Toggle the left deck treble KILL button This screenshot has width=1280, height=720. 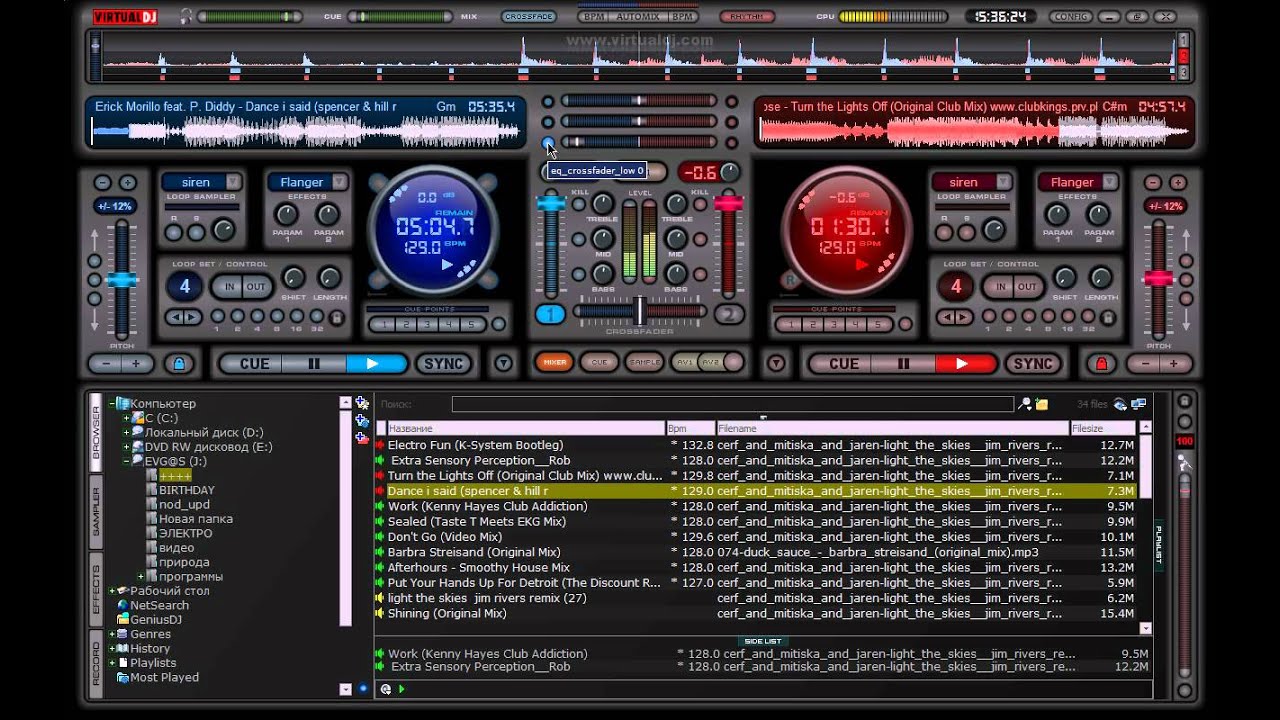coord(579,203)
